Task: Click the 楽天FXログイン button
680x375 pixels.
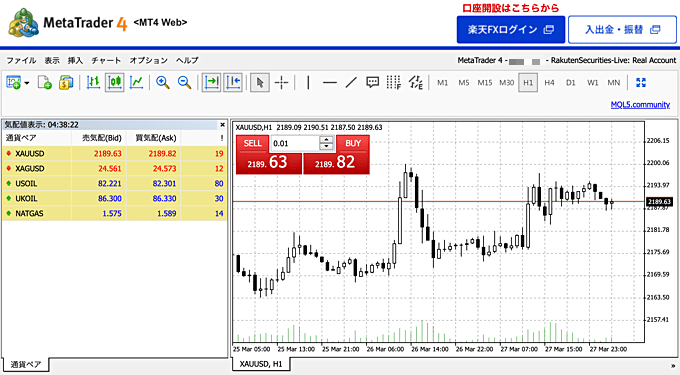Action: pos(511,29)
